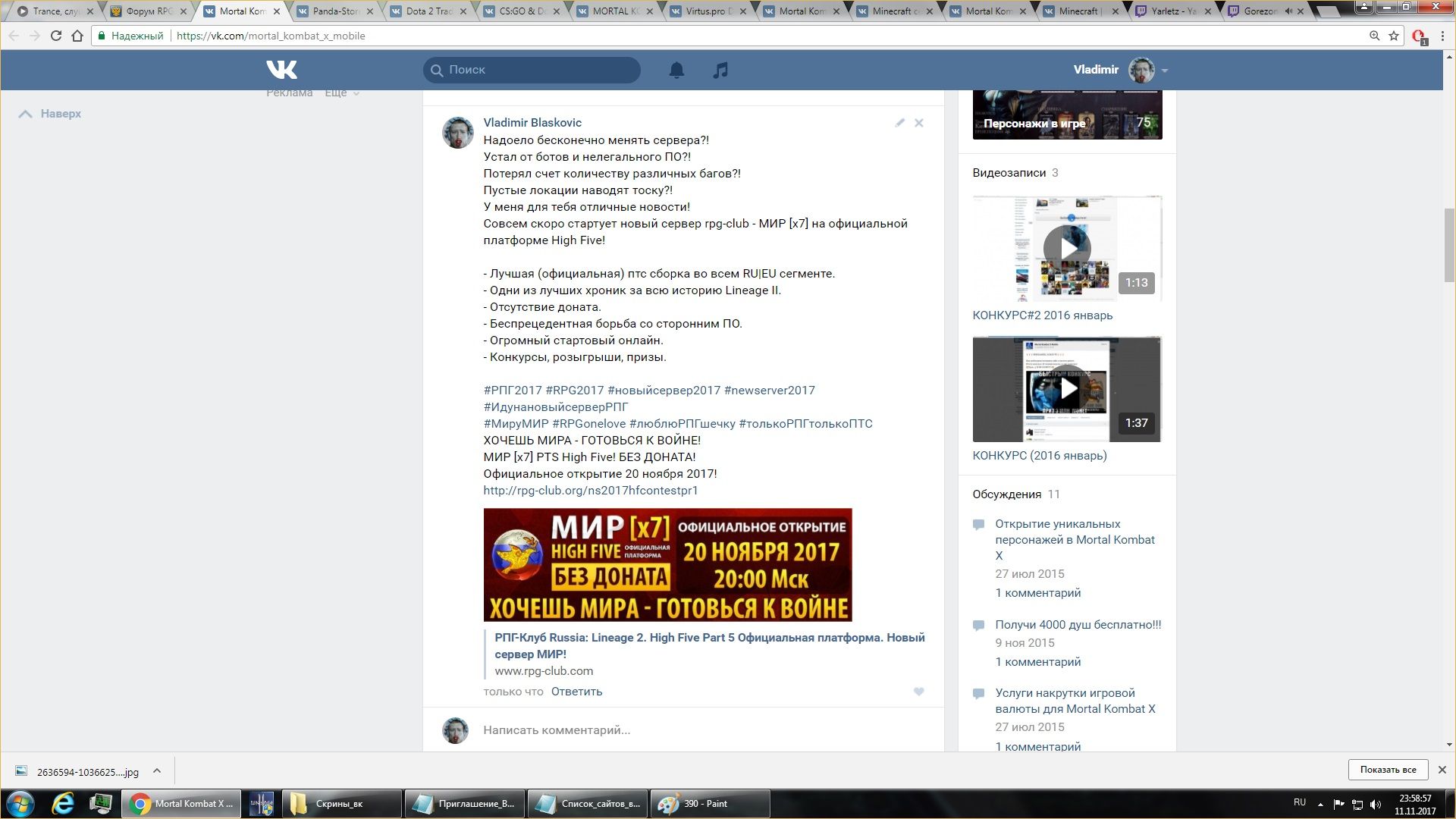Click the search field in VK header

pos(532,70)
